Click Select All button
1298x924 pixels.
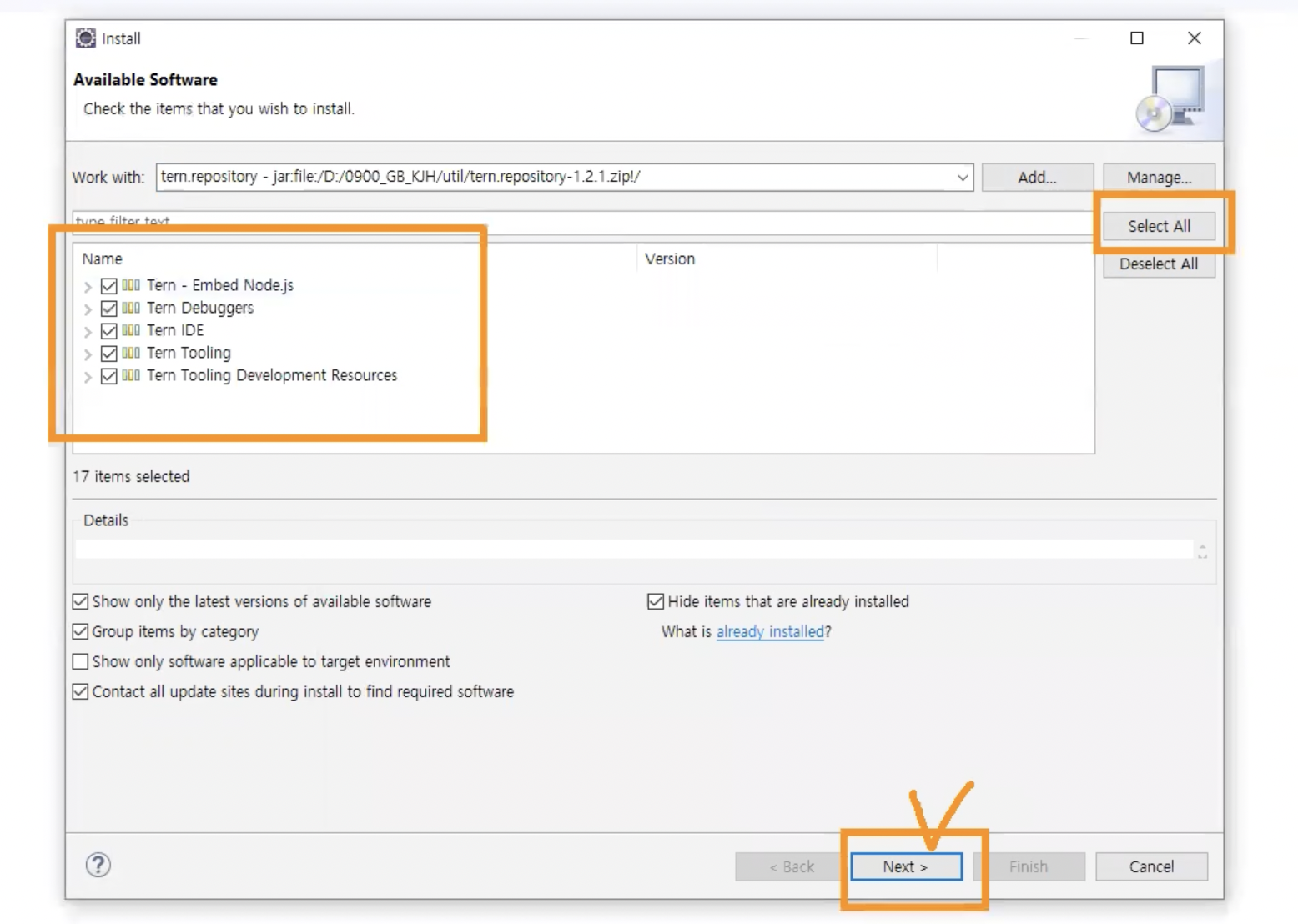point(1159,226)
